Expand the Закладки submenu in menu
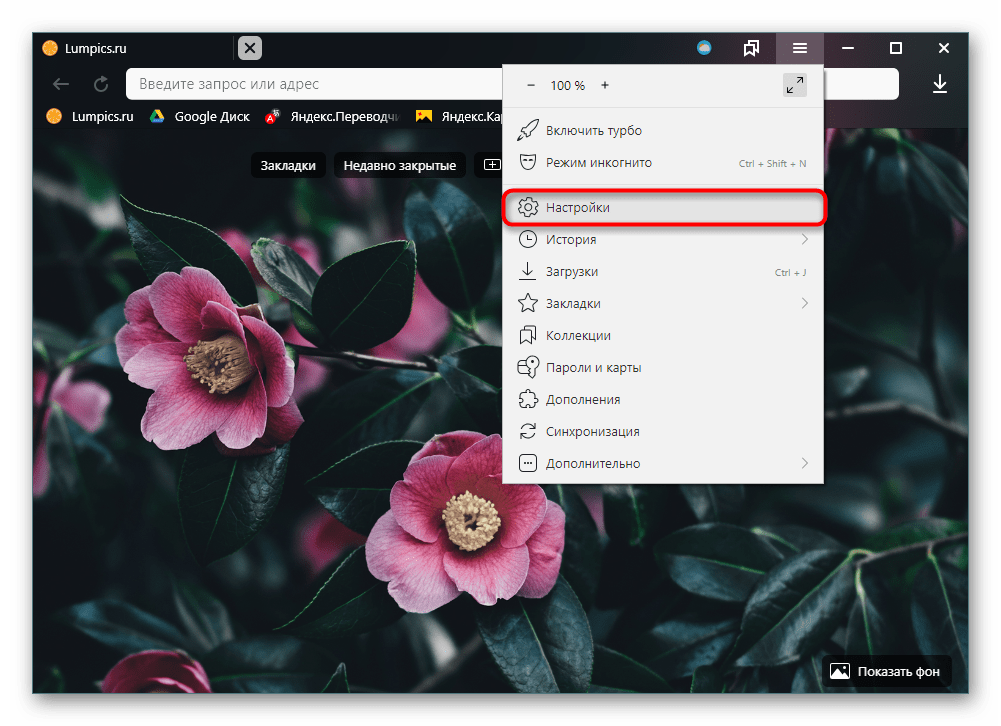Screen dimensions: 1001x726 tap(804, 304)
